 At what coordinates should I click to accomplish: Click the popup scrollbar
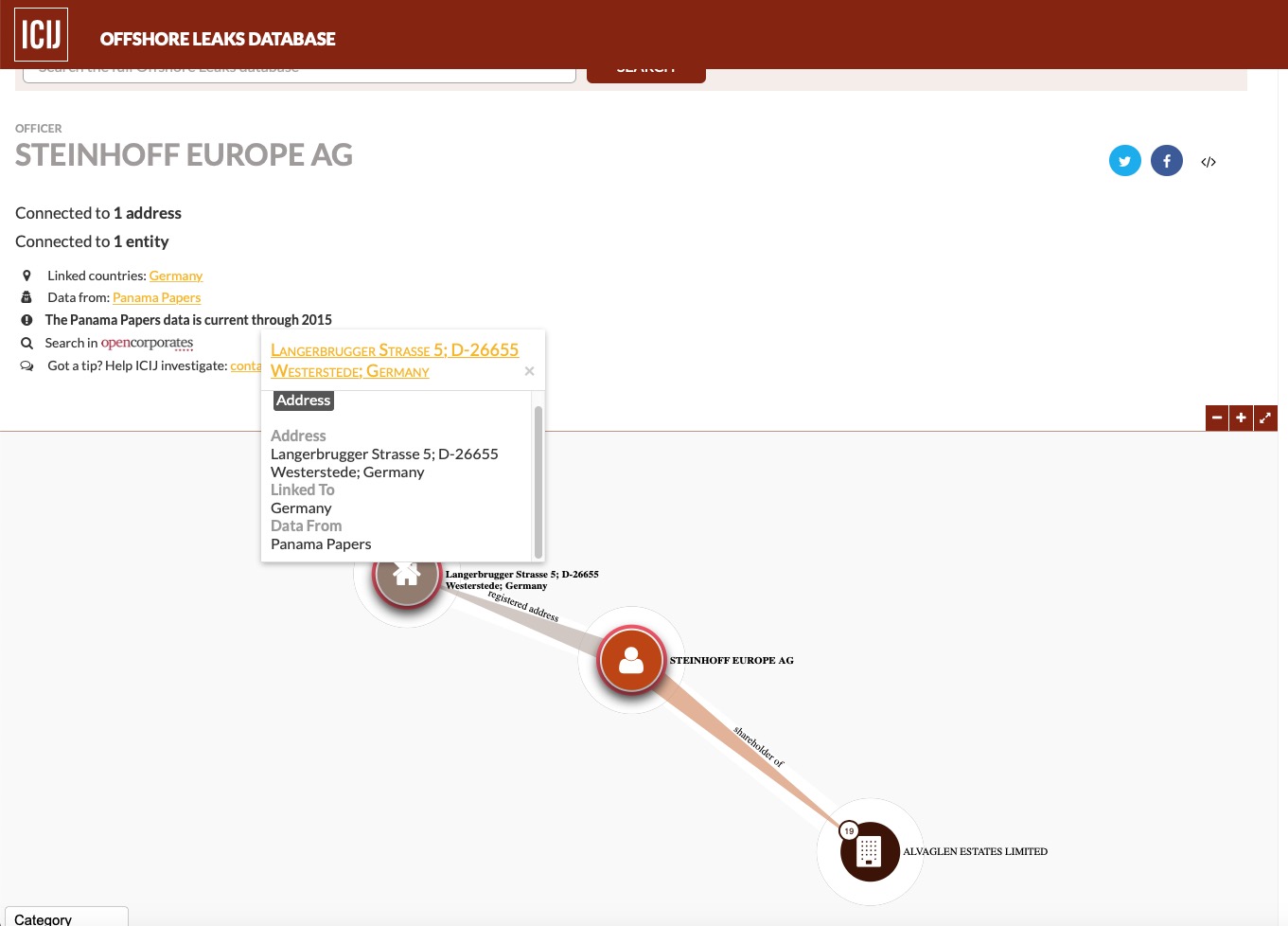pyautogui.click(x=538, y=481)
